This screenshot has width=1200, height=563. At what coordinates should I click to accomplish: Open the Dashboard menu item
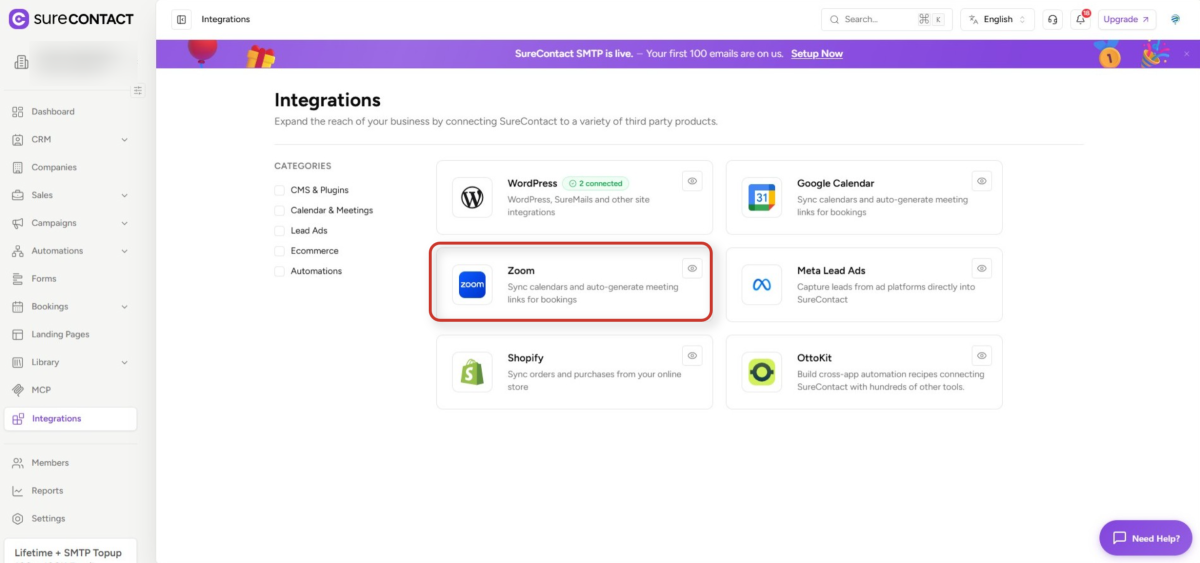click(x=70, y=112)
